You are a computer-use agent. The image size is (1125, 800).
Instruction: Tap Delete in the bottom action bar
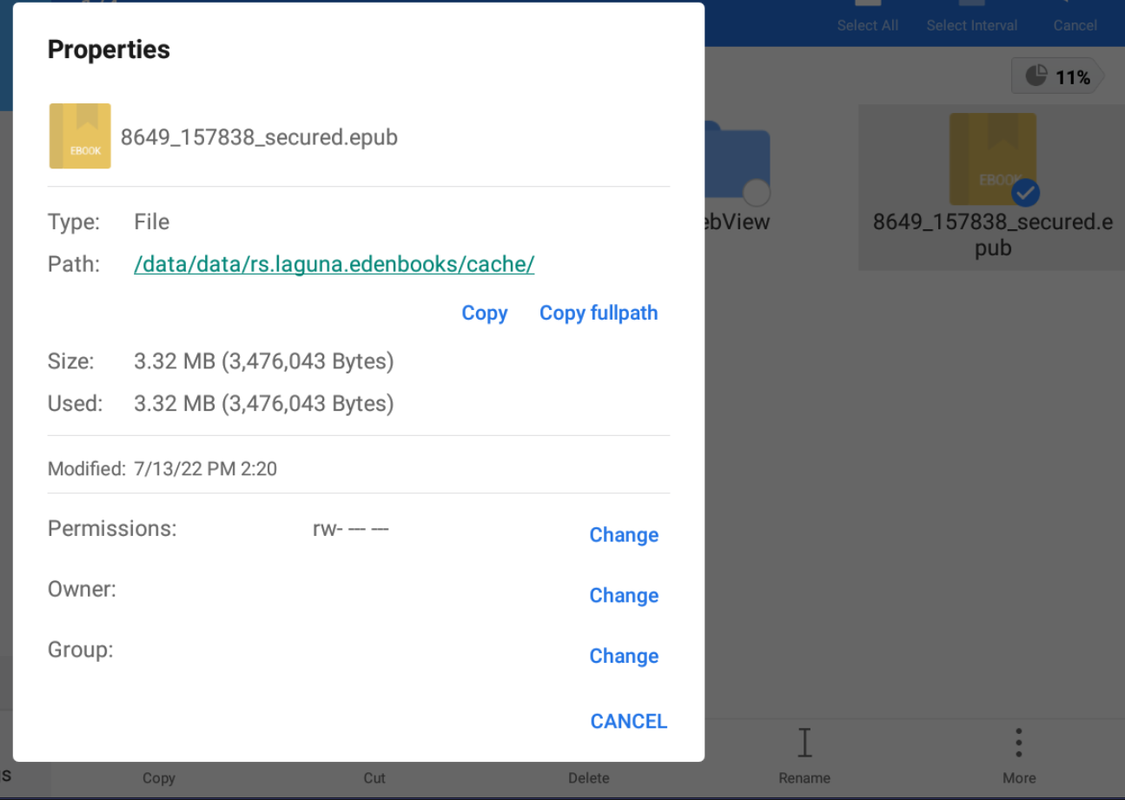coord(588,778)
